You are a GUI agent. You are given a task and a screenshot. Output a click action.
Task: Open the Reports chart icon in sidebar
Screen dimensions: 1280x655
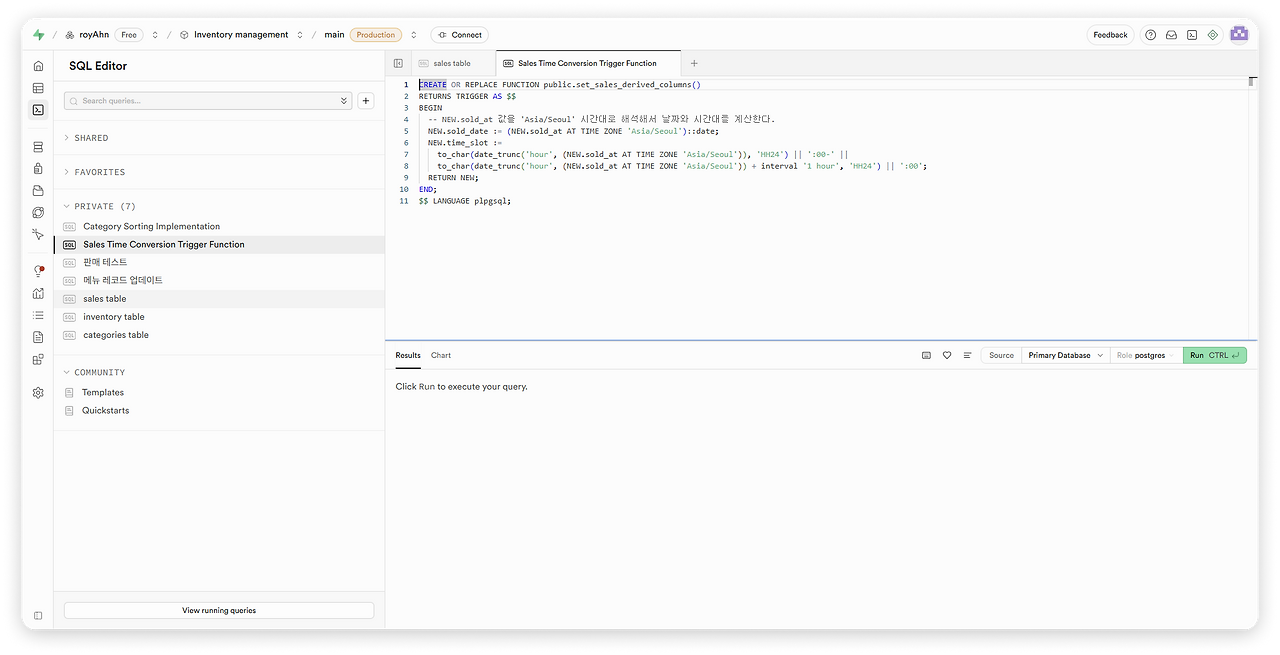coord(38,293)
